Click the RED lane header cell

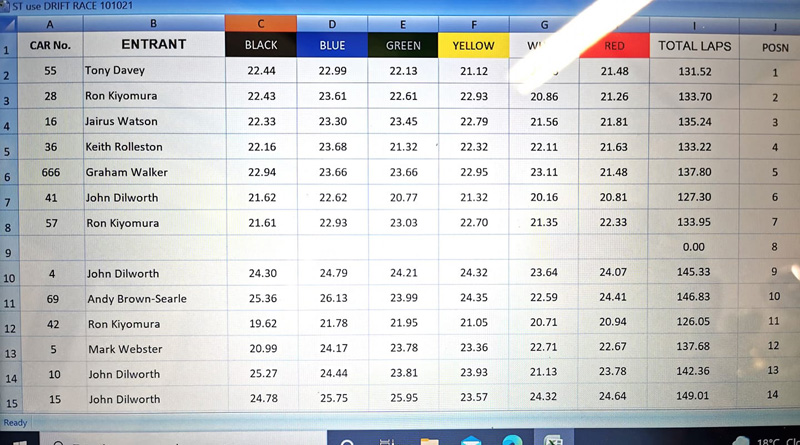tap(614, 46)
